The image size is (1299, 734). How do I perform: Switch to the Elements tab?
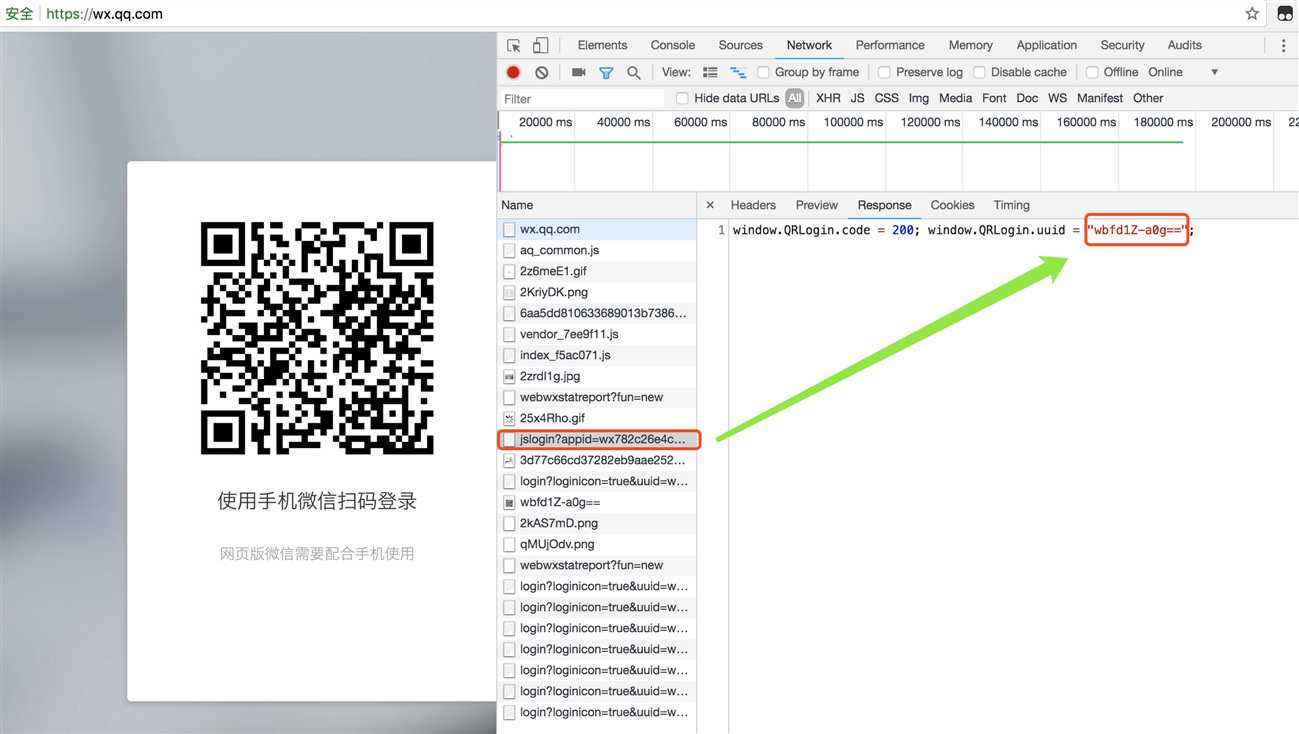pyautogui.click(x=602, y=45)
